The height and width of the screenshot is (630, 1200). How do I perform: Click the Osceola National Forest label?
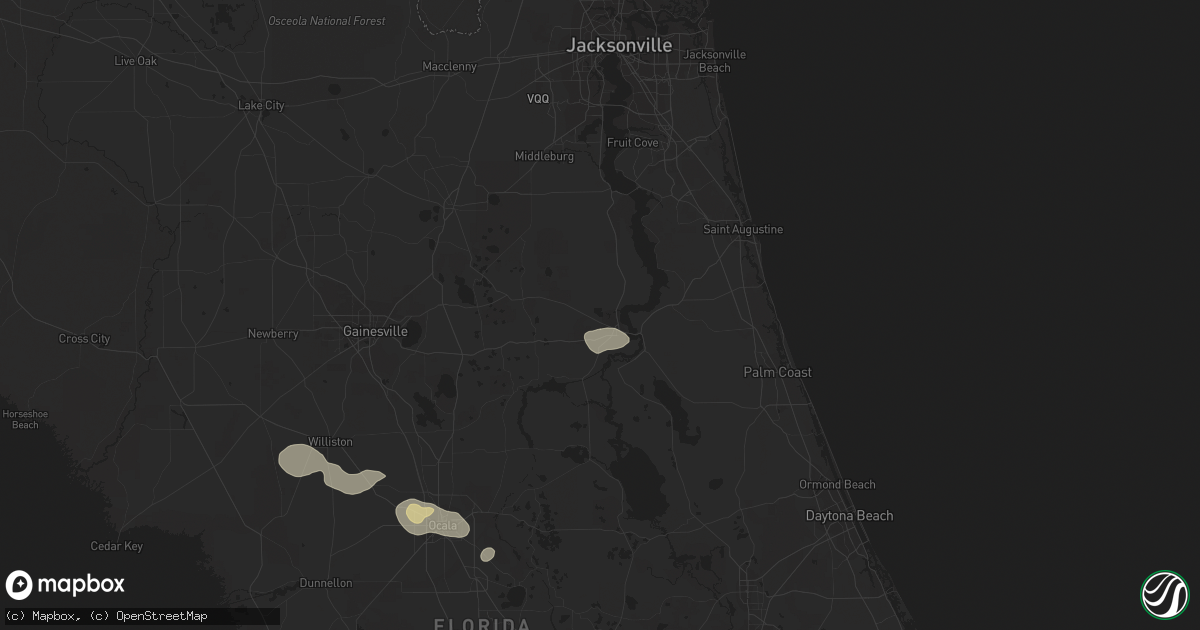point(326,21)
